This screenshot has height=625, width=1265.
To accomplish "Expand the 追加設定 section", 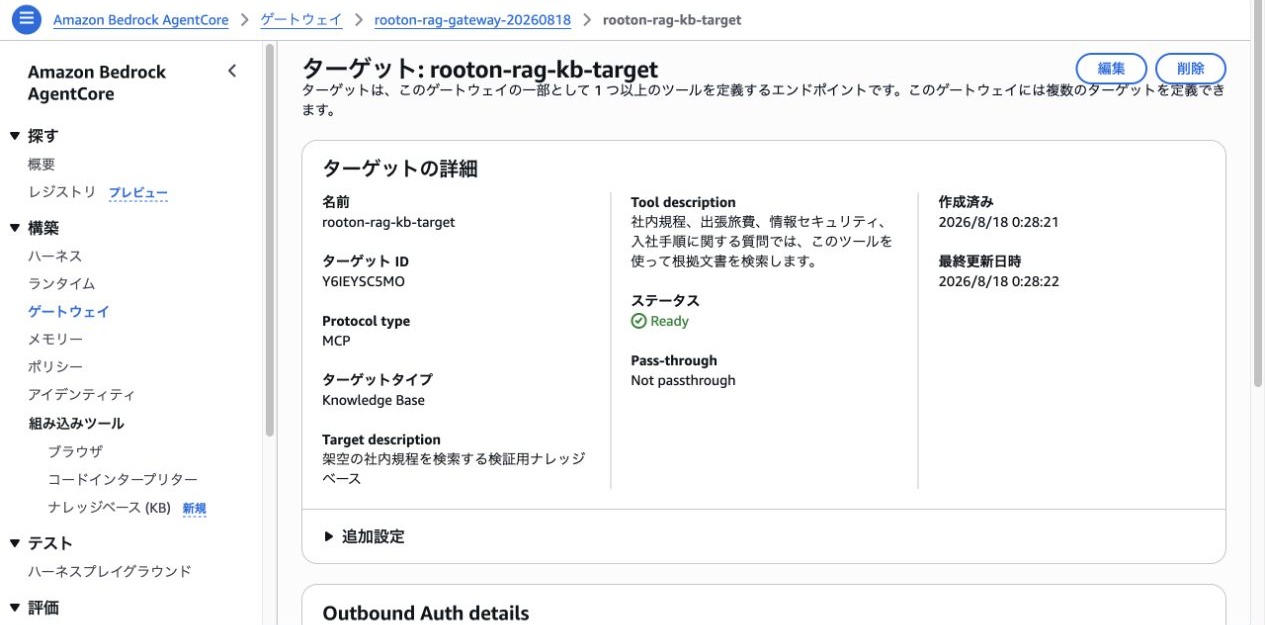I will coord(364,536).
